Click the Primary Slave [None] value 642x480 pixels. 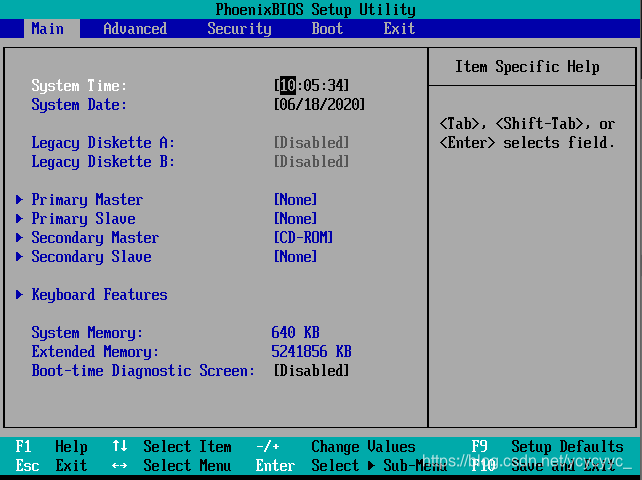coord(295,218)
